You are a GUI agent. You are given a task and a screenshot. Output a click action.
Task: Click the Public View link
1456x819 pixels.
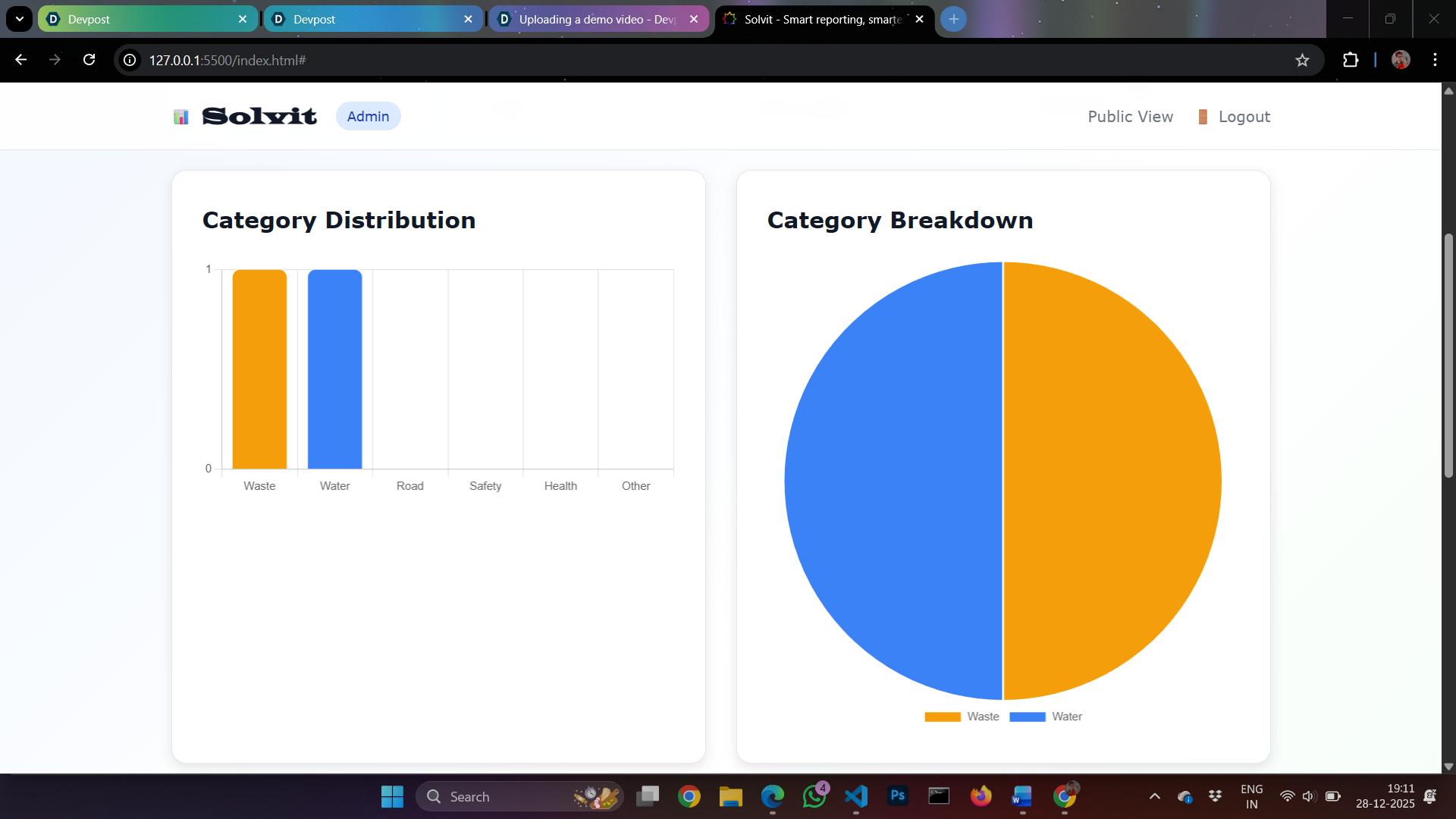coord(1130,117)
